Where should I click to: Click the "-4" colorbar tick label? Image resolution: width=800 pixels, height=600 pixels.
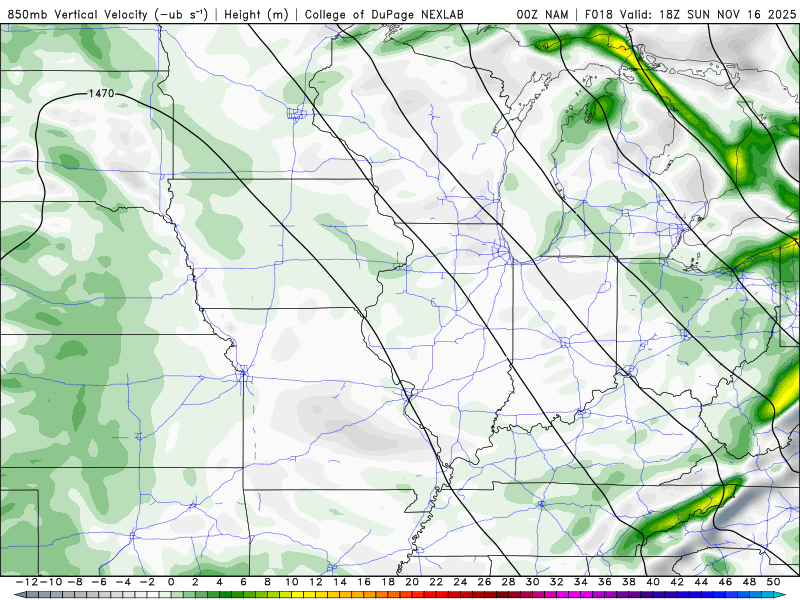123,582
